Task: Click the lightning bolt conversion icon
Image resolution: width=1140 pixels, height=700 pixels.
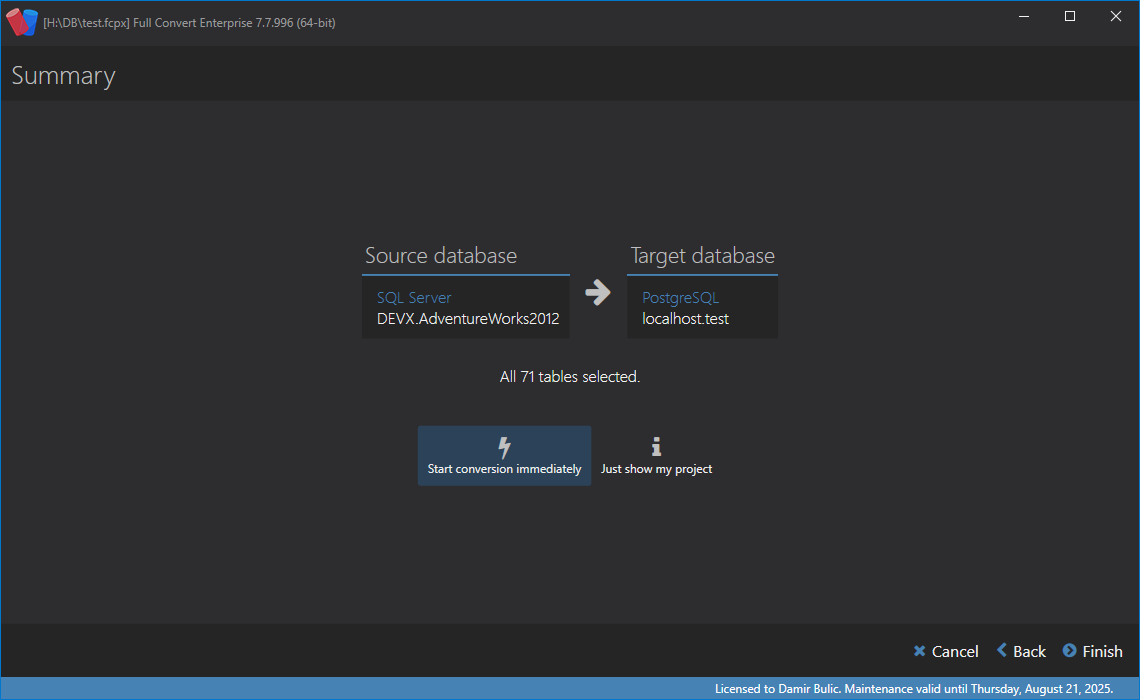Action: click(504, 447)
